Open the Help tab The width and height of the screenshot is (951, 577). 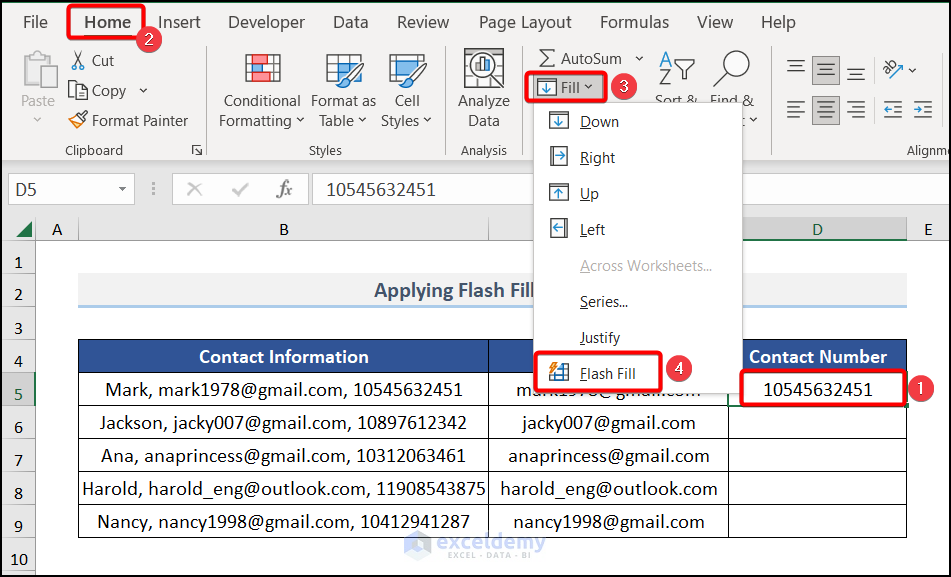point(778,22)
